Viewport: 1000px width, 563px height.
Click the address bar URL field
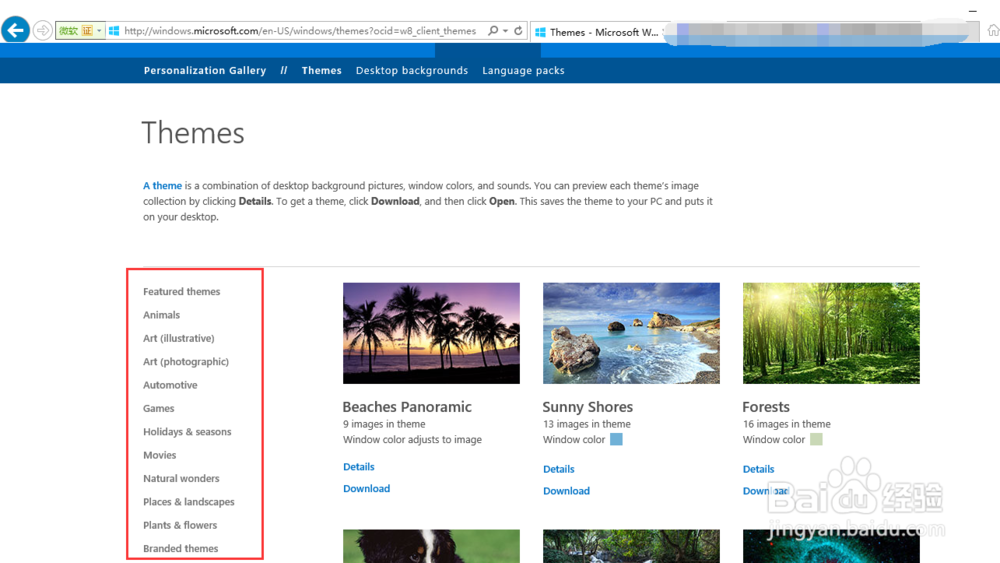click(300, 31)
